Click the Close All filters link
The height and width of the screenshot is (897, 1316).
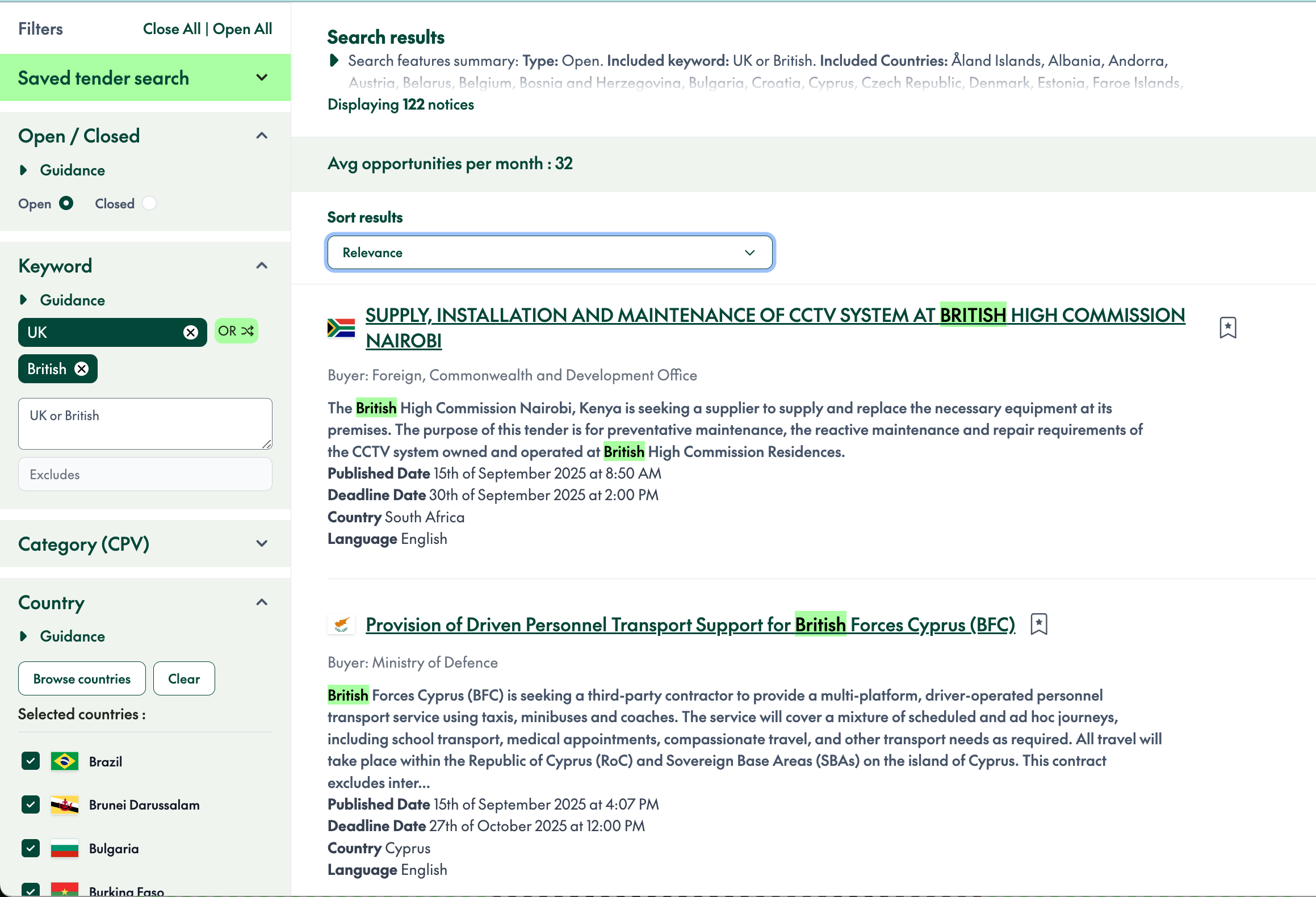[x=171, y=28]
